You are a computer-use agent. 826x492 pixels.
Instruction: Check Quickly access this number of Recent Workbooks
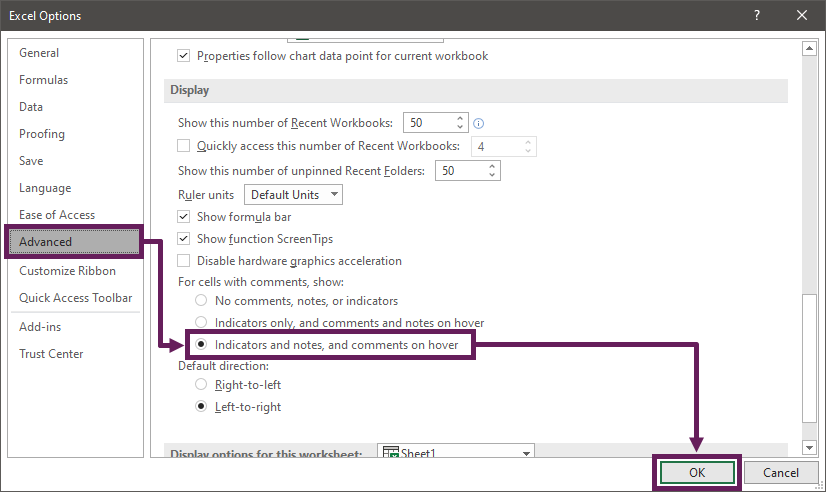[183, 146]
